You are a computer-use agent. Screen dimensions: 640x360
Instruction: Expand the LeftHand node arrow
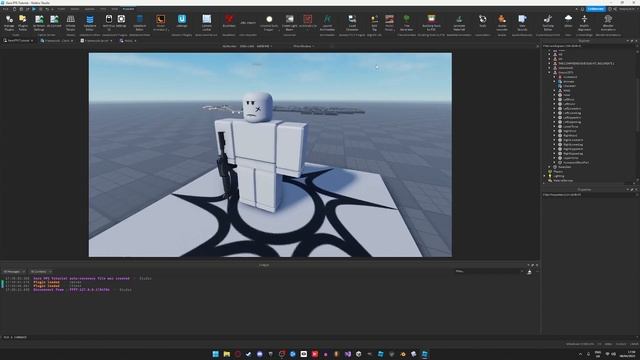(554, 104)
